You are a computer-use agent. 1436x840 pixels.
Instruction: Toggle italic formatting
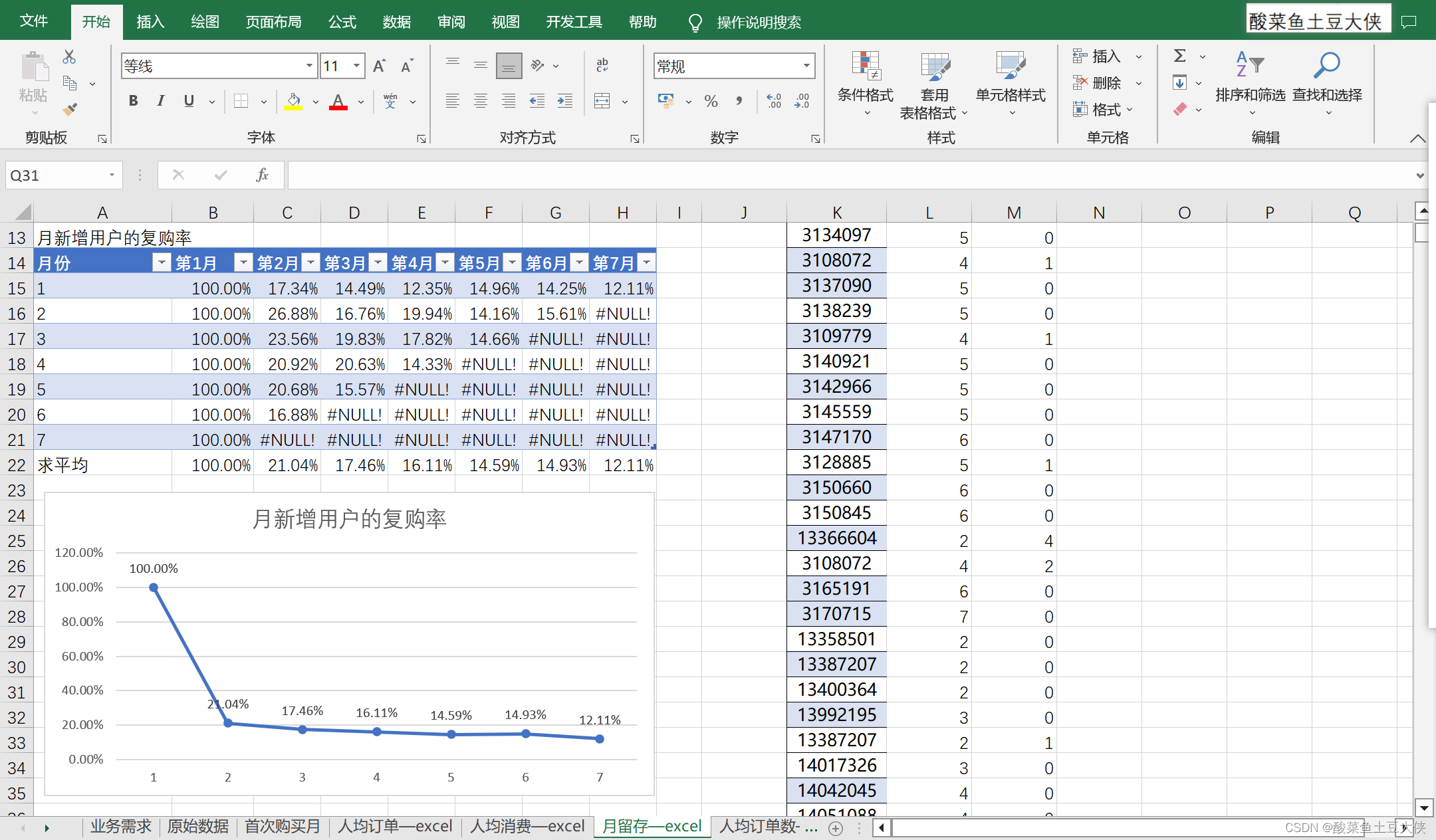(x=161, y=101)
